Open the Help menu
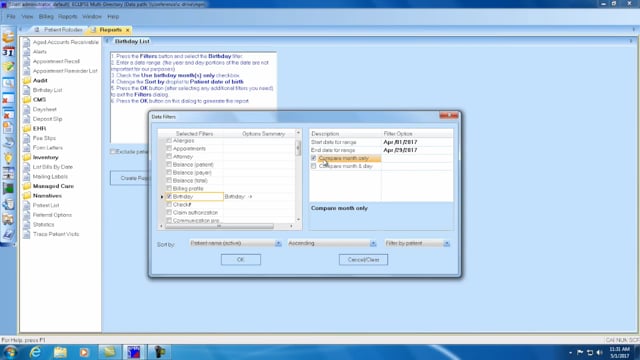The width and height of the screenshot is (640, 360). click(113, 17)
